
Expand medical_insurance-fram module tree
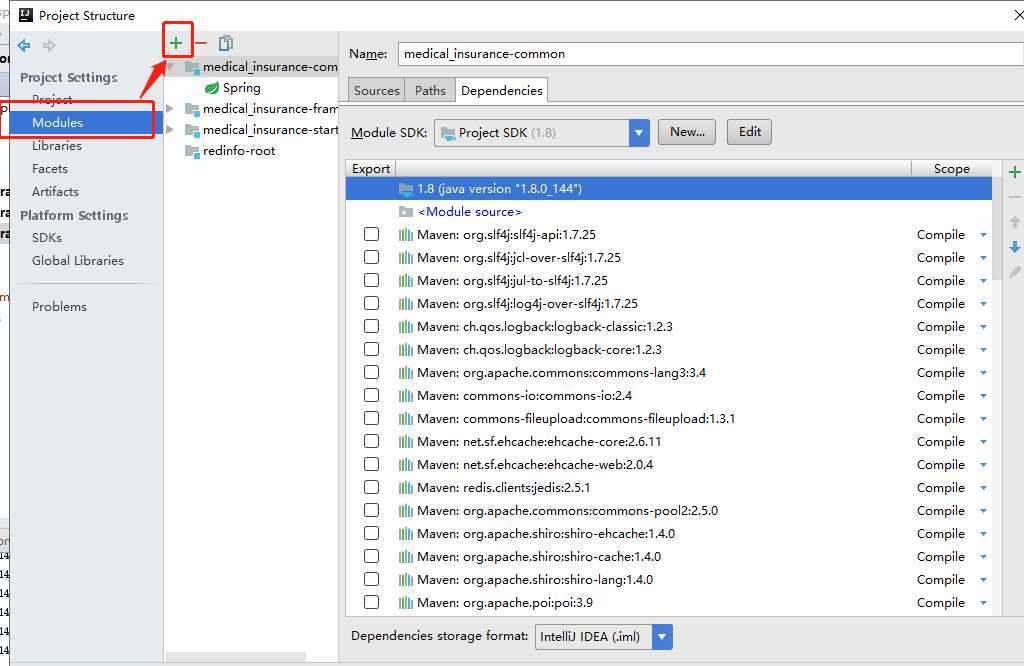point(170,109)
